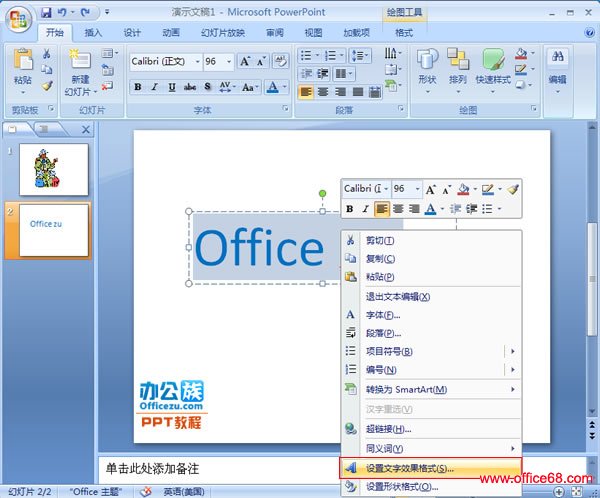
Task: Toggle align left in ribbon paragraph group
Action: [x=306, y=92]
